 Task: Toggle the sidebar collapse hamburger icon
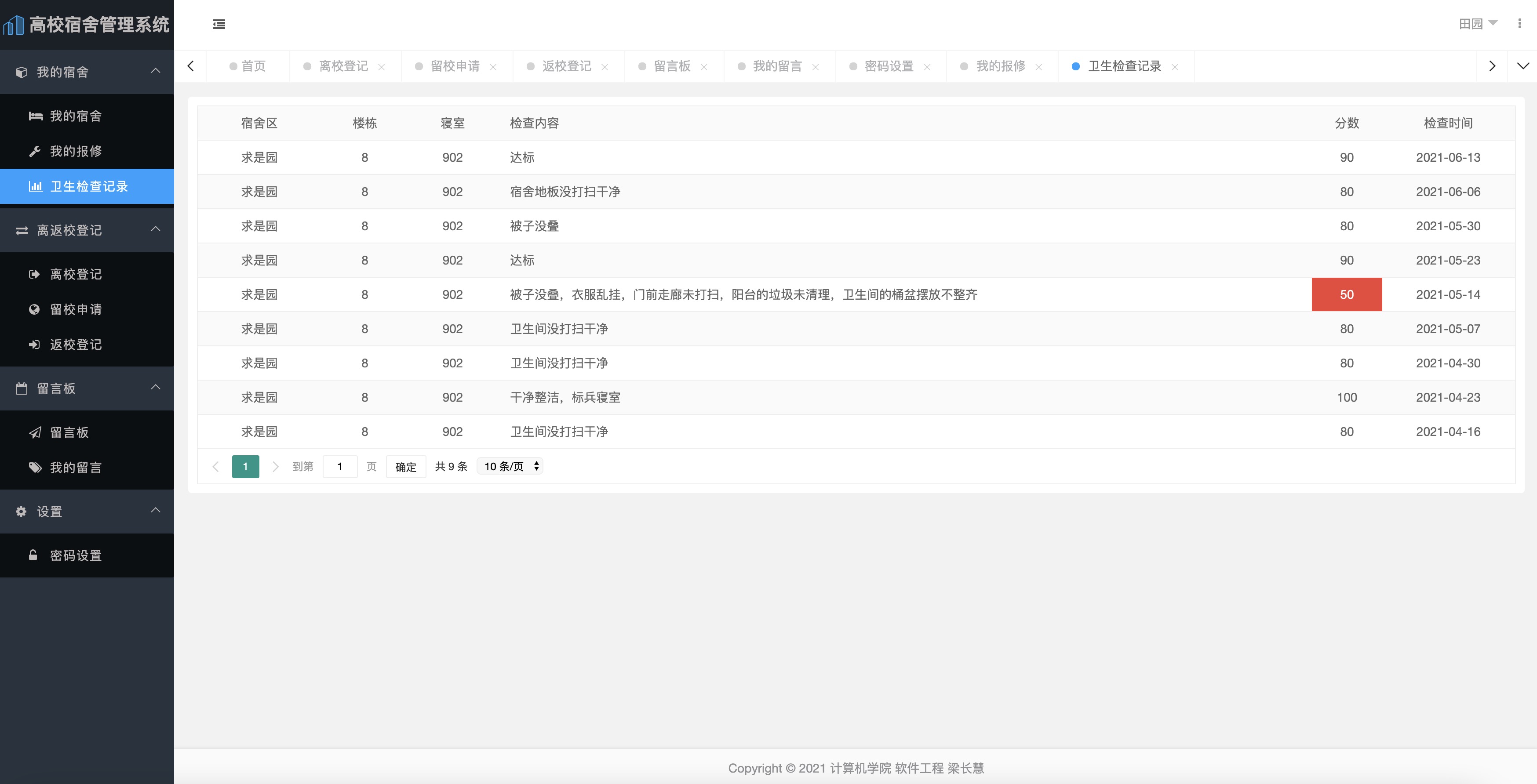coord(219,25)
